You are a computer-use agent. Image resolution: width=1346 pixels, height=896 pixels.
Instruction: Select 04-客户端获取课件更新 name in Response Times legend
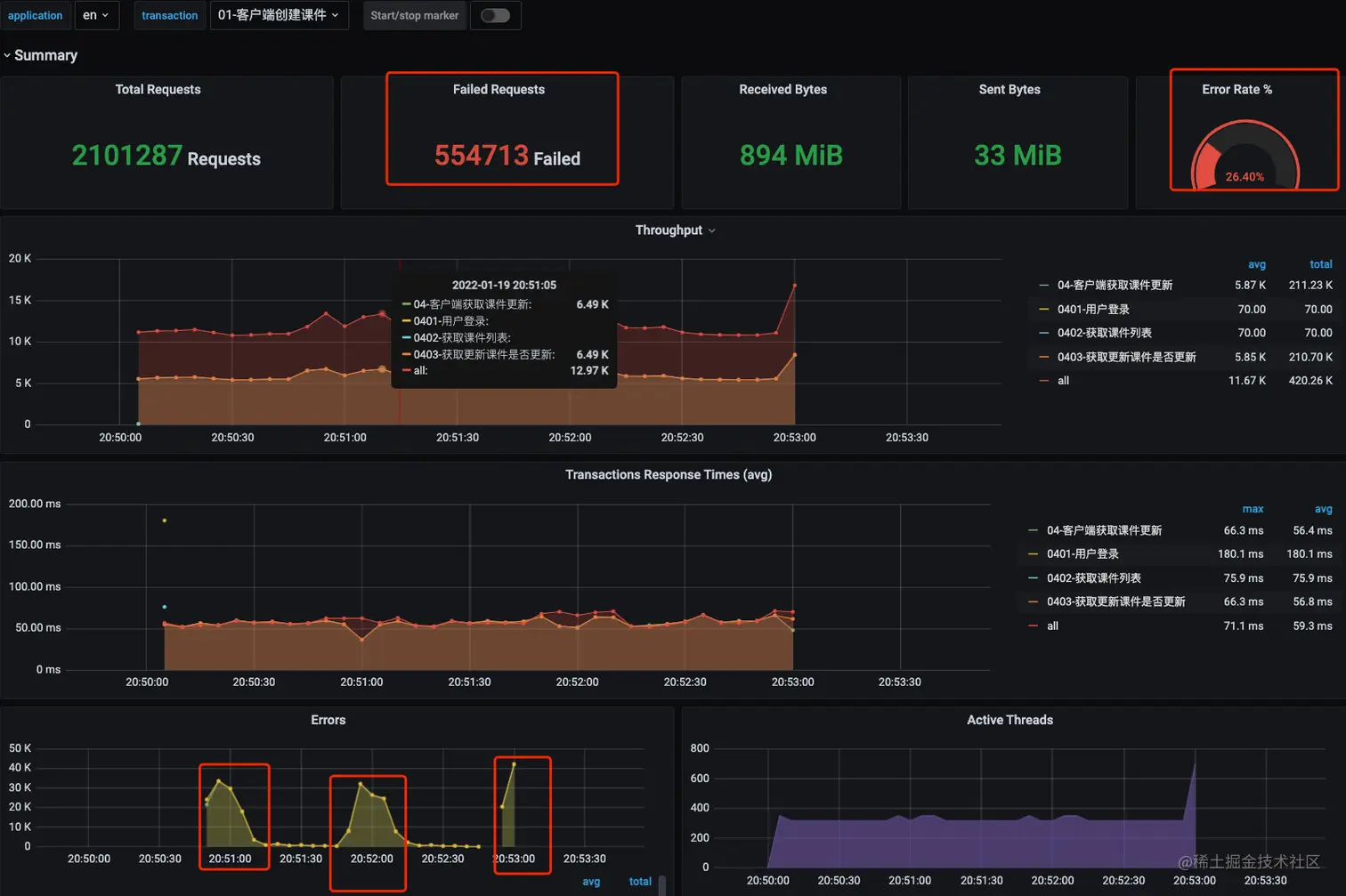[x=1104, y=530]
